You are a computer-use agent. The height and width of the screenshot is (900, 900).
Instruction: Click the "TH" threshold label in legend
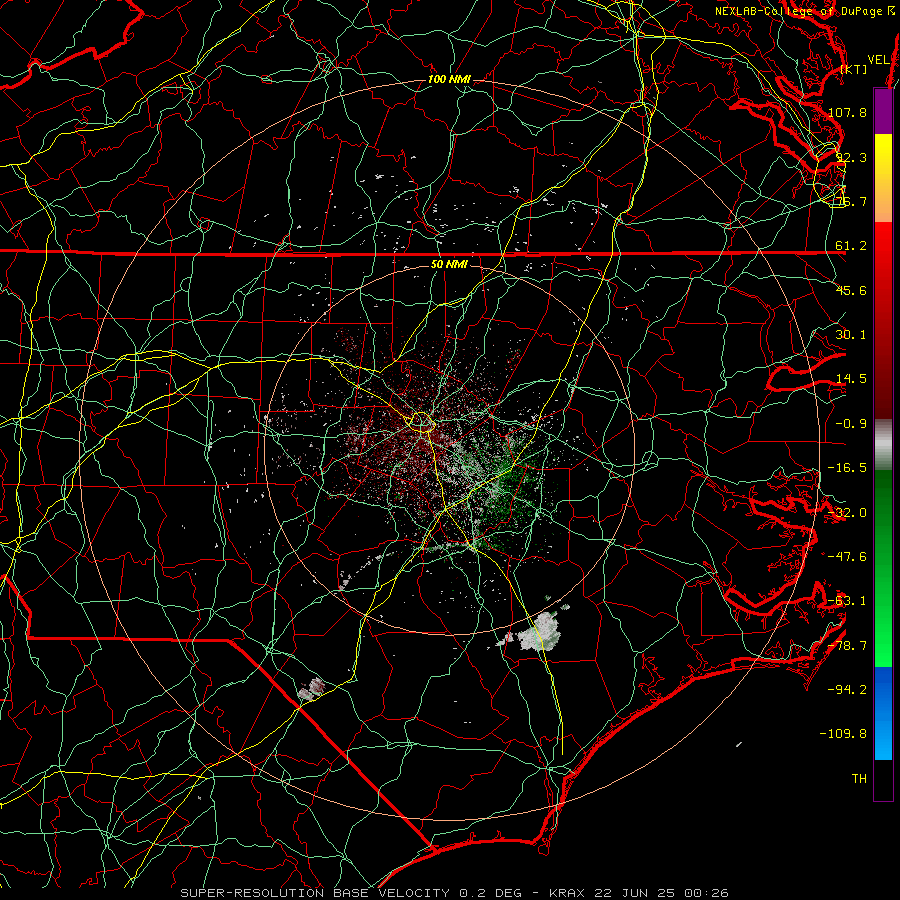click(859, 779)
